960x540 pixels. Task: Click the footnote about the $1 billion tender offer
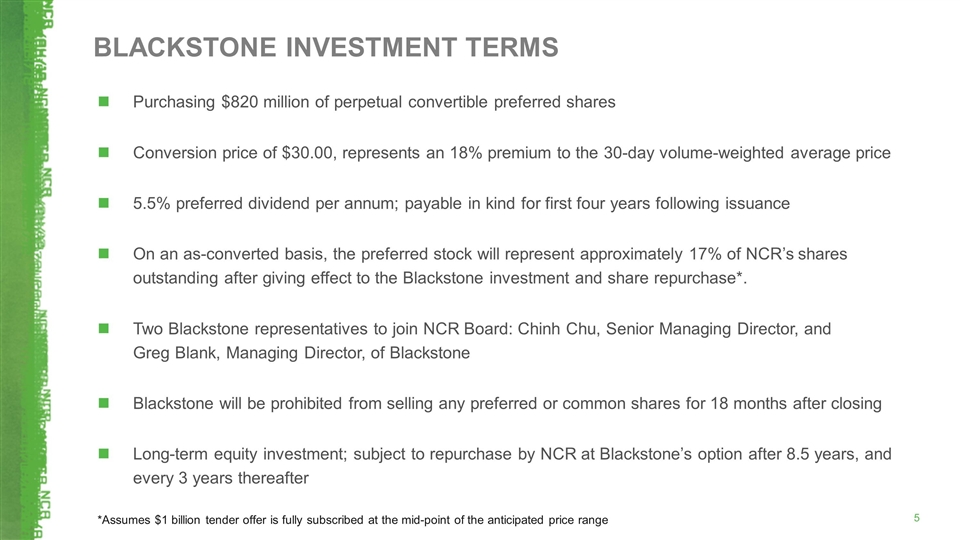click(351, 521)
